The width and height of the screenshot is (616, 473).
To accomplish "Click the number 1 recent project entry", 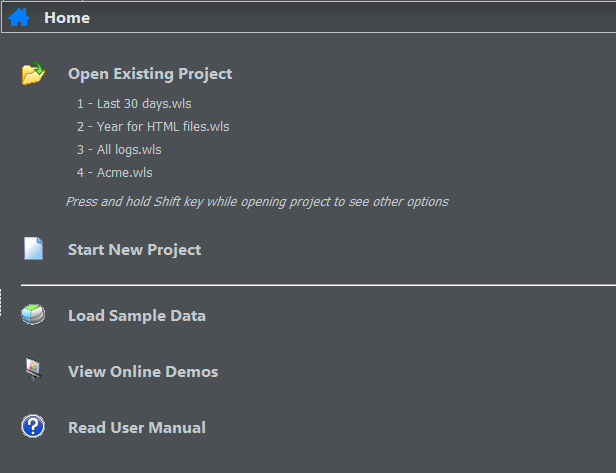I will point(80,103).
